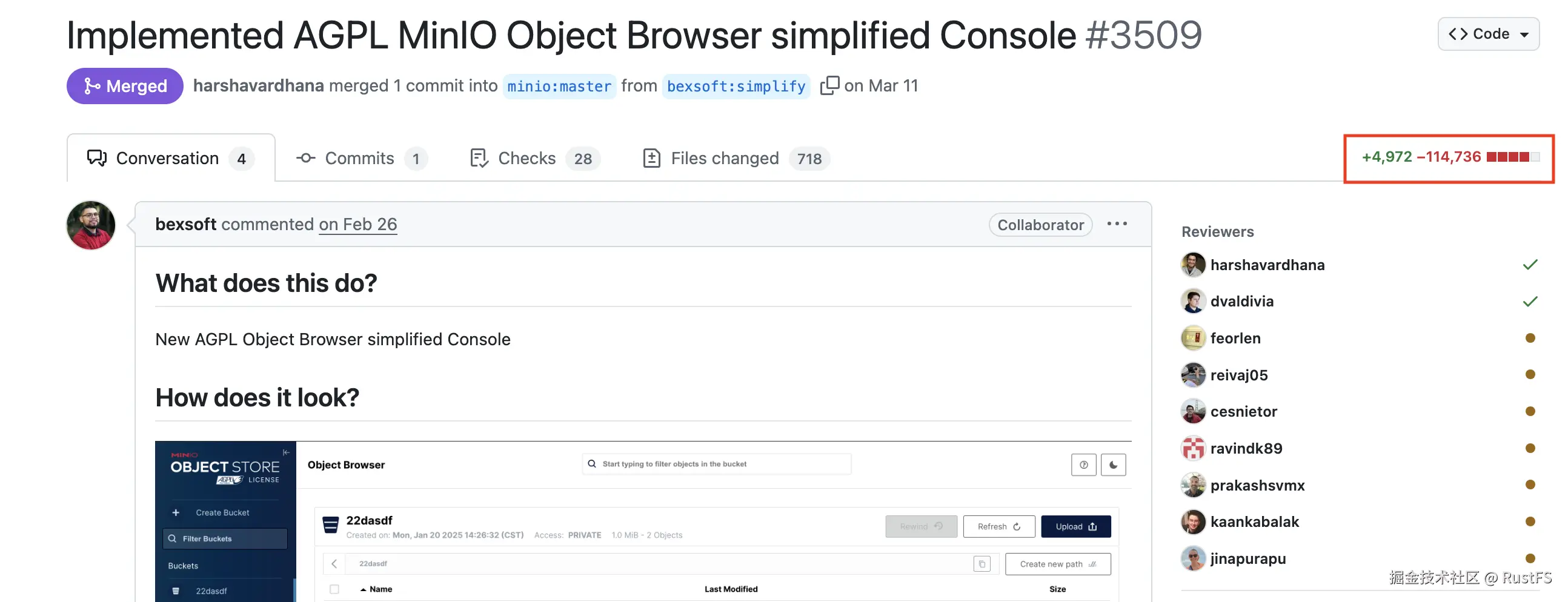The width and height of the screenshot is (1568, 602).
Task: Open the minio:master branch link
Action: 559,87
